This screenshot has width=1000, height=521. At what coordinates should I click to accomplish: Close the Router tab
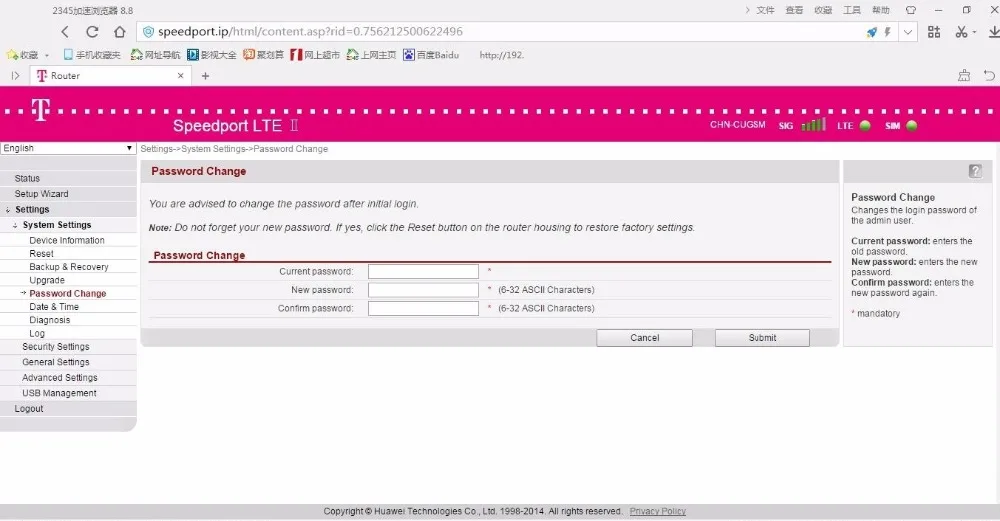(x=180, y=75)
